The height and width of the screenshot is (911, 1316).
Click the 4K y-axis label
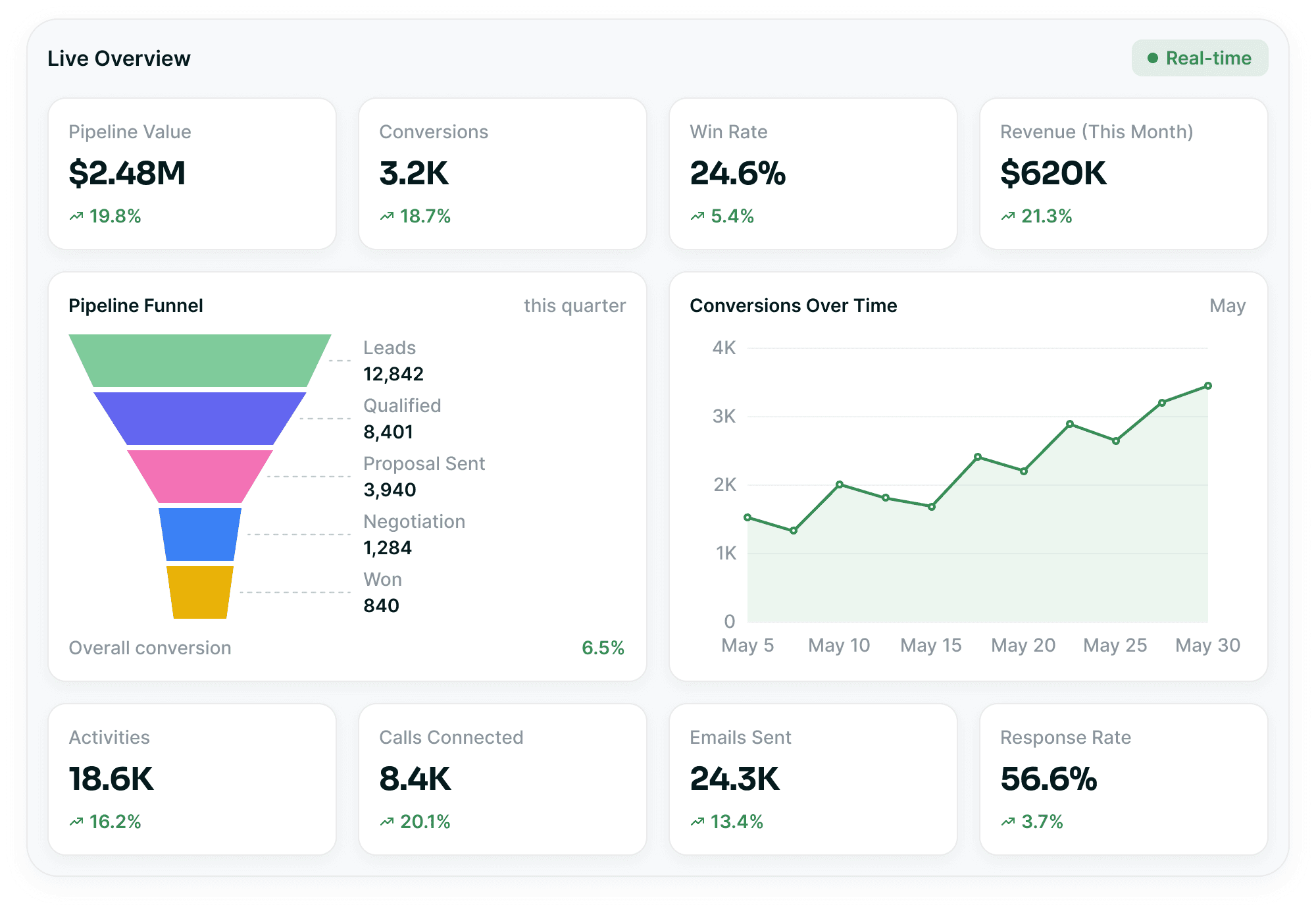point(724,348)
